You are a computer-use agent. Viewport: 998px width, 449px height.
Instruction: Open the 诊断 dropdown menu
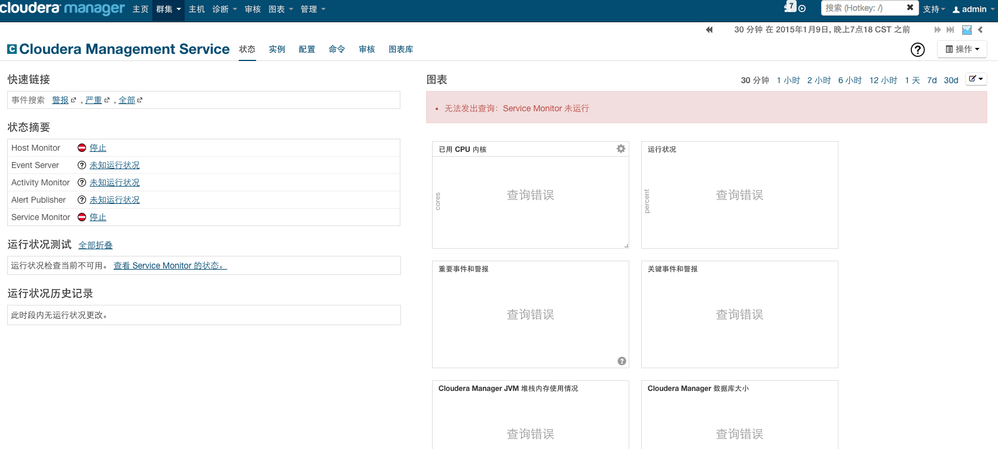pos(225,10)
